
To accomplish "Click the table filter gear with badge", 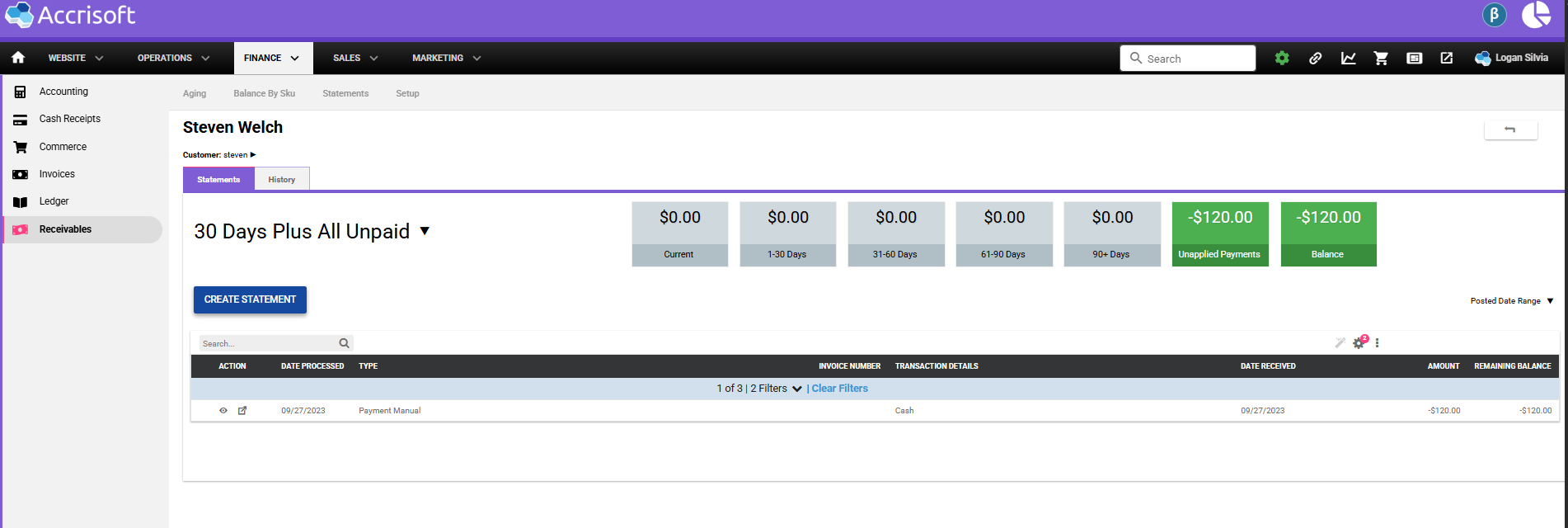I will click(1359, 343).
